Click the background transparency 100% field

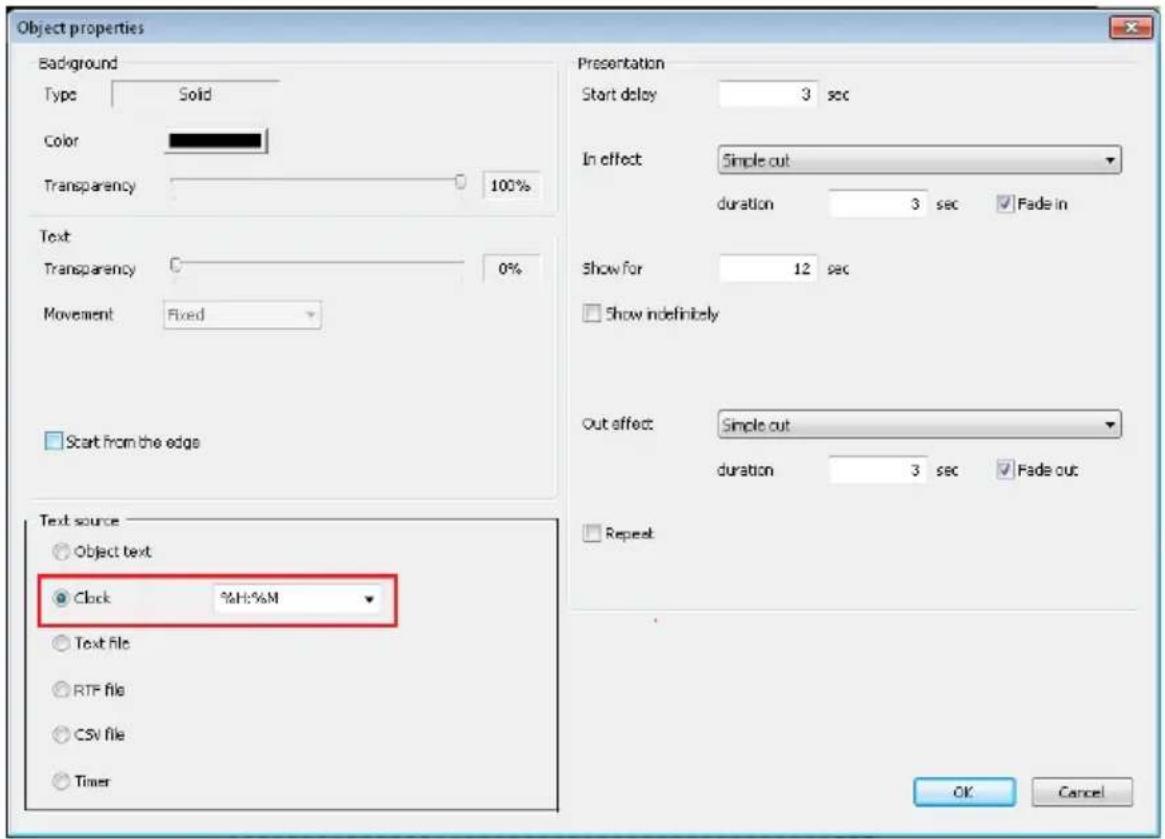click(x=511, y=186)
